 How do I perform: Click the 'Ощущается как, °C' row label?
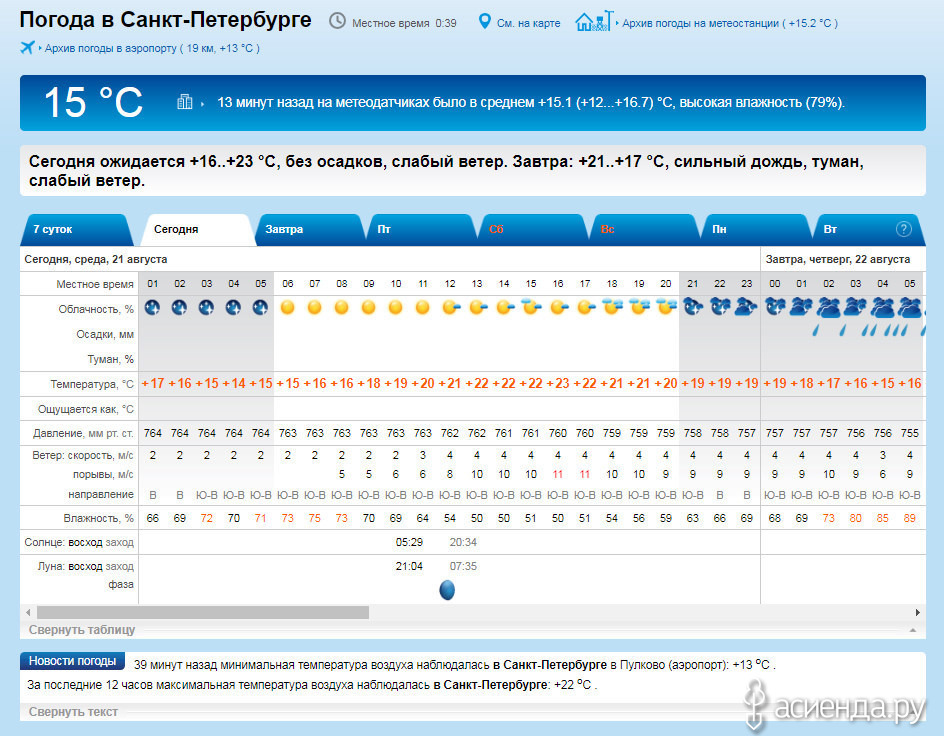click(86, 409)
